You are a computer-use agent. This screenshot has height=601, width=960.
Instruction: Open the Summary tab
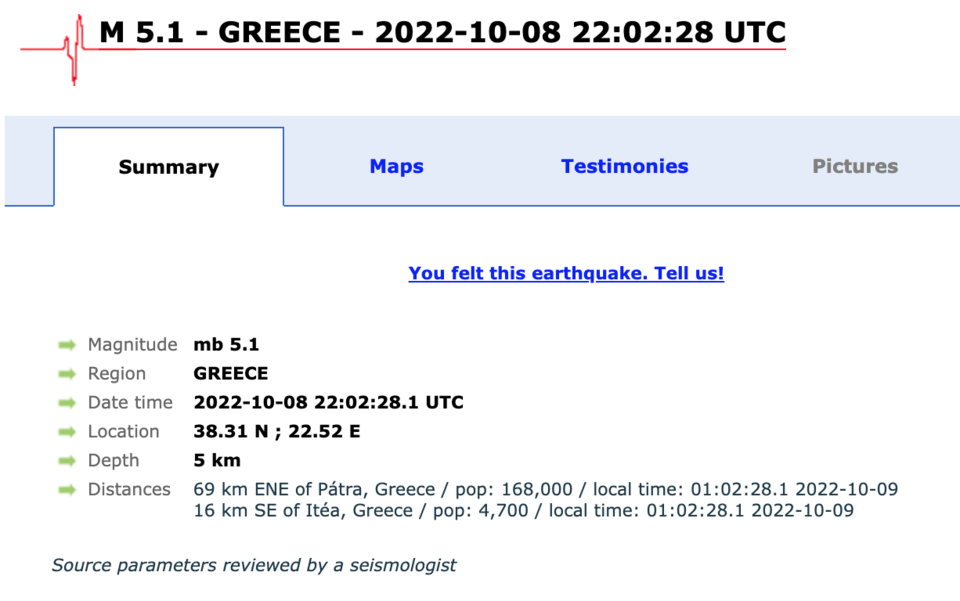point(168,167)
